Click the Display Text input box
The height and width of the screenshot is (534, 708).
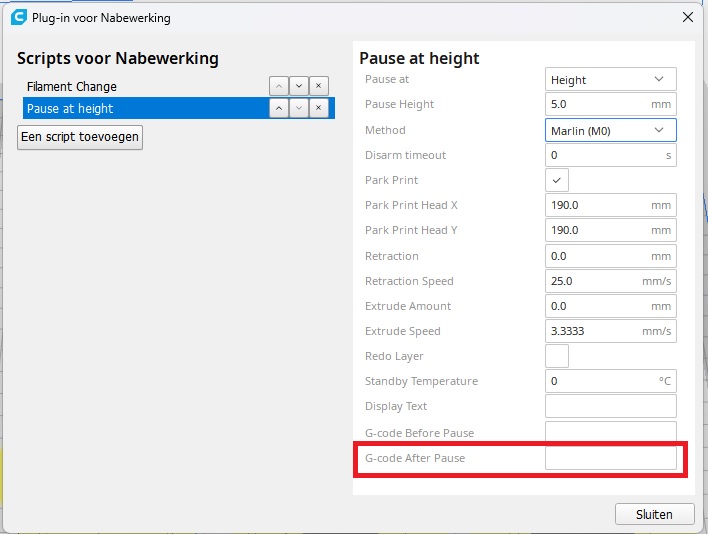pos(610,406)
